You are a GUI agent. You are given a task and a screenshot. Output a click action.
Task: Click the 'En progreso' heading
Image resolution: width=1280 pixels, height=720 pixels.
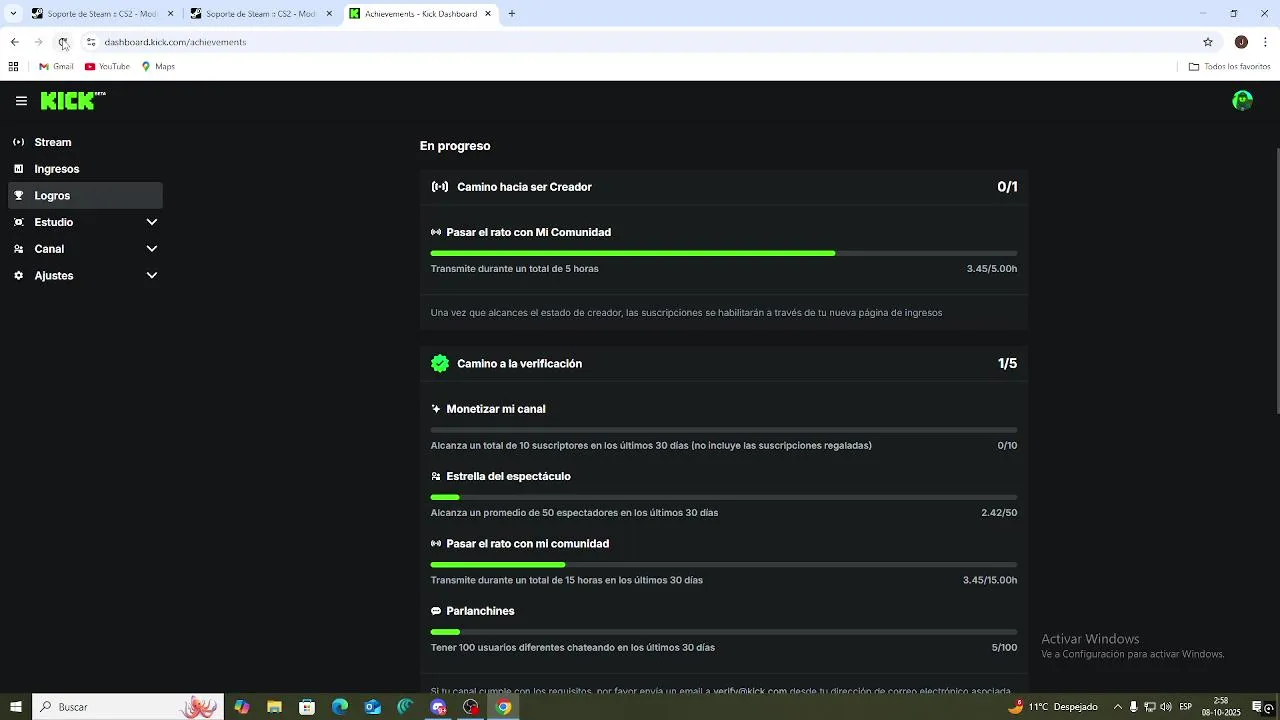[x=455, y=146]
